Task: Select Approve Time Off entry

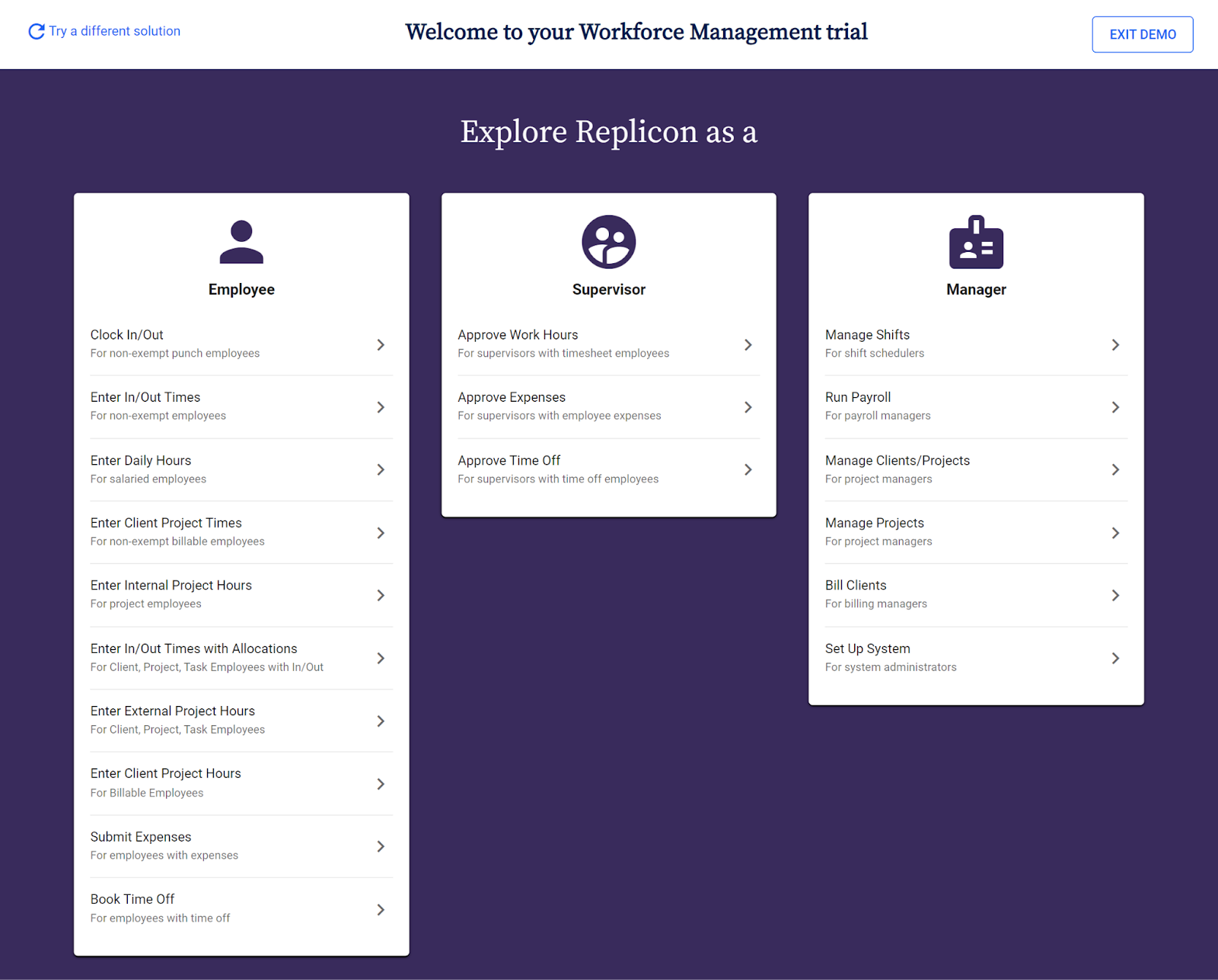Action: click(x=609, y=469)
